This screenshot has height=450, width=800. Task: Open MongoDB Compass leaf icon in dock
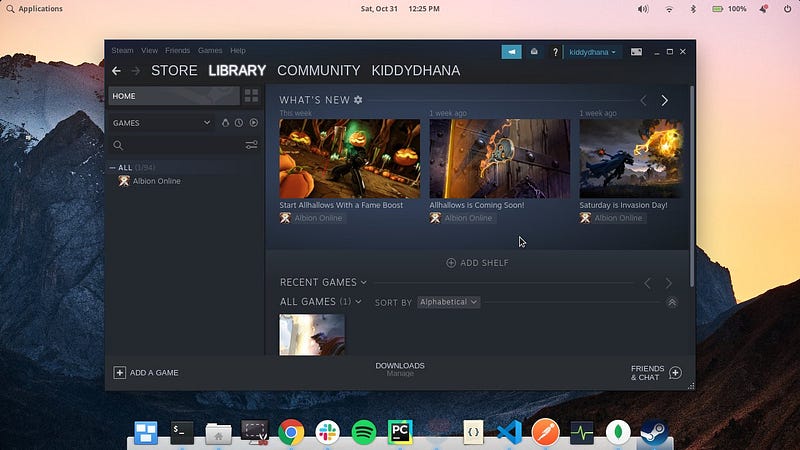618,433
